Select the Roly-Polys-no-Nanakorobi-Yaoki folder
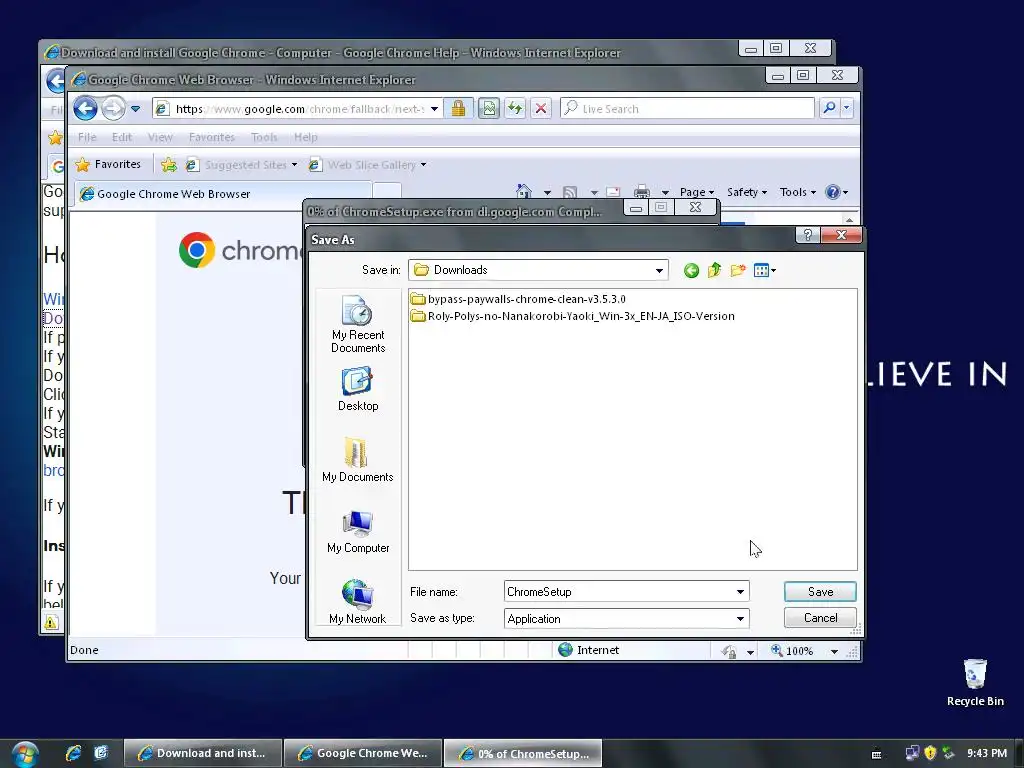This screenshot has width=1024, height=768. point(573,316)
